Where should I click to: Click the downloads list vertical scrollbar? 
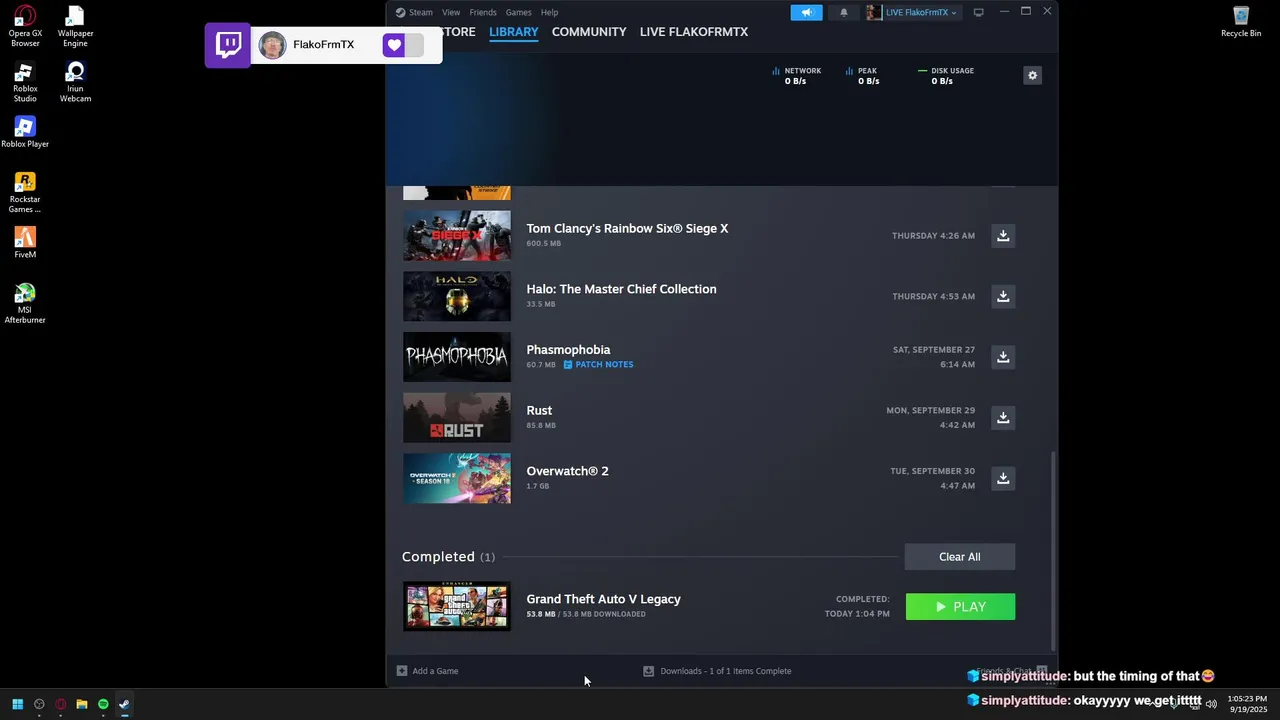click(1053, 549)
